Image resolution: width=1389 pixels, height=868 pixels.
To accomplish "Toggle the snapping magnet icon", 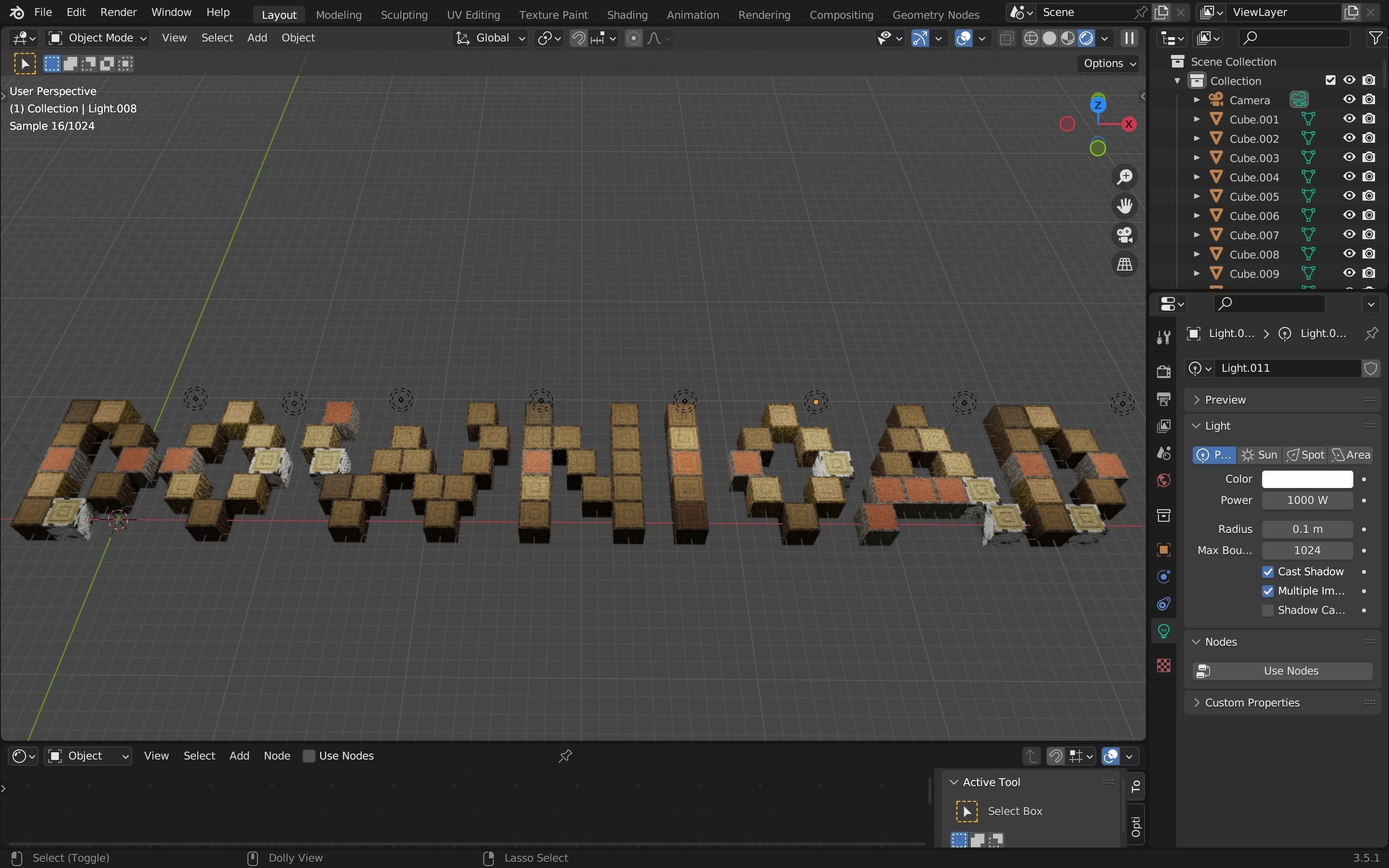I will pyautogui.click(x=579, y=39).
